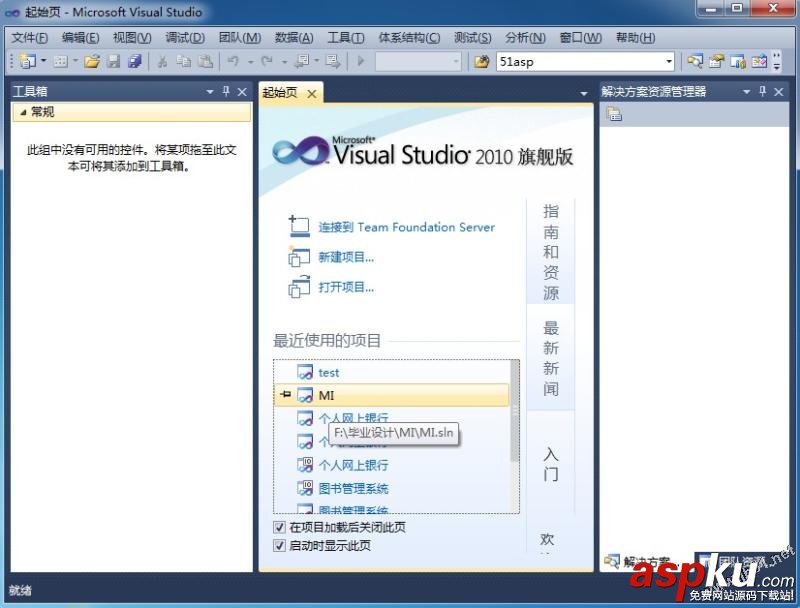Click the Navigate Backward toolbar icon

pyautogui.click(x=303, y=62)
